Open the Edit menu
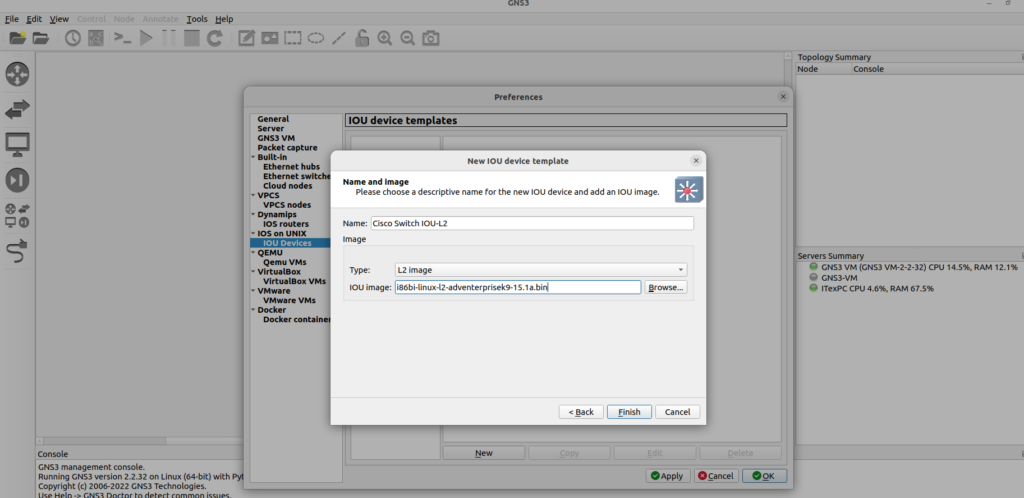The image size is (1024, 498). pyautogui.click(x=35, y=19)
